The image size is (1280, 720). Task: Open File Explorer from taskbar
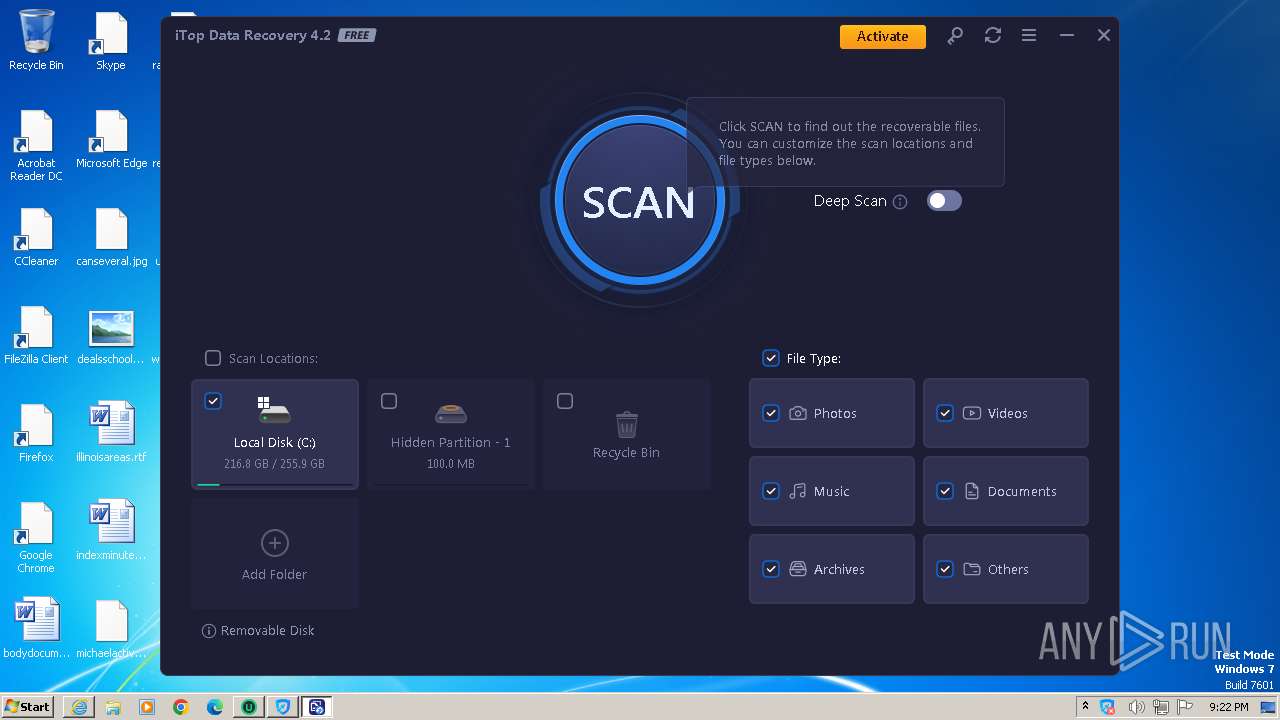pos(113,707)
